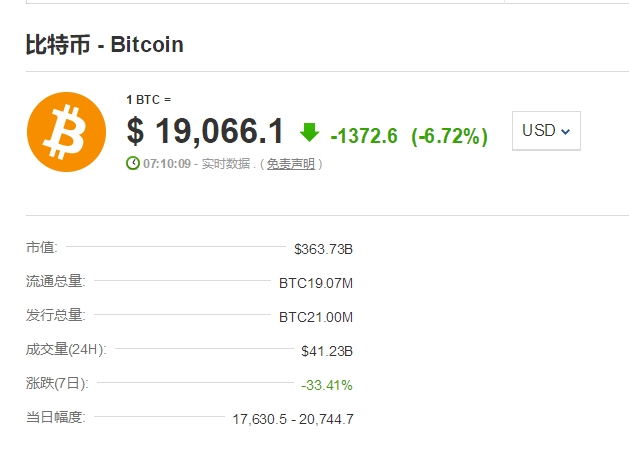The image size is (629, 457).
Task: Click the 当日幅度 range 17,630.5 - 20,744.7
Action: click(292, 418)
